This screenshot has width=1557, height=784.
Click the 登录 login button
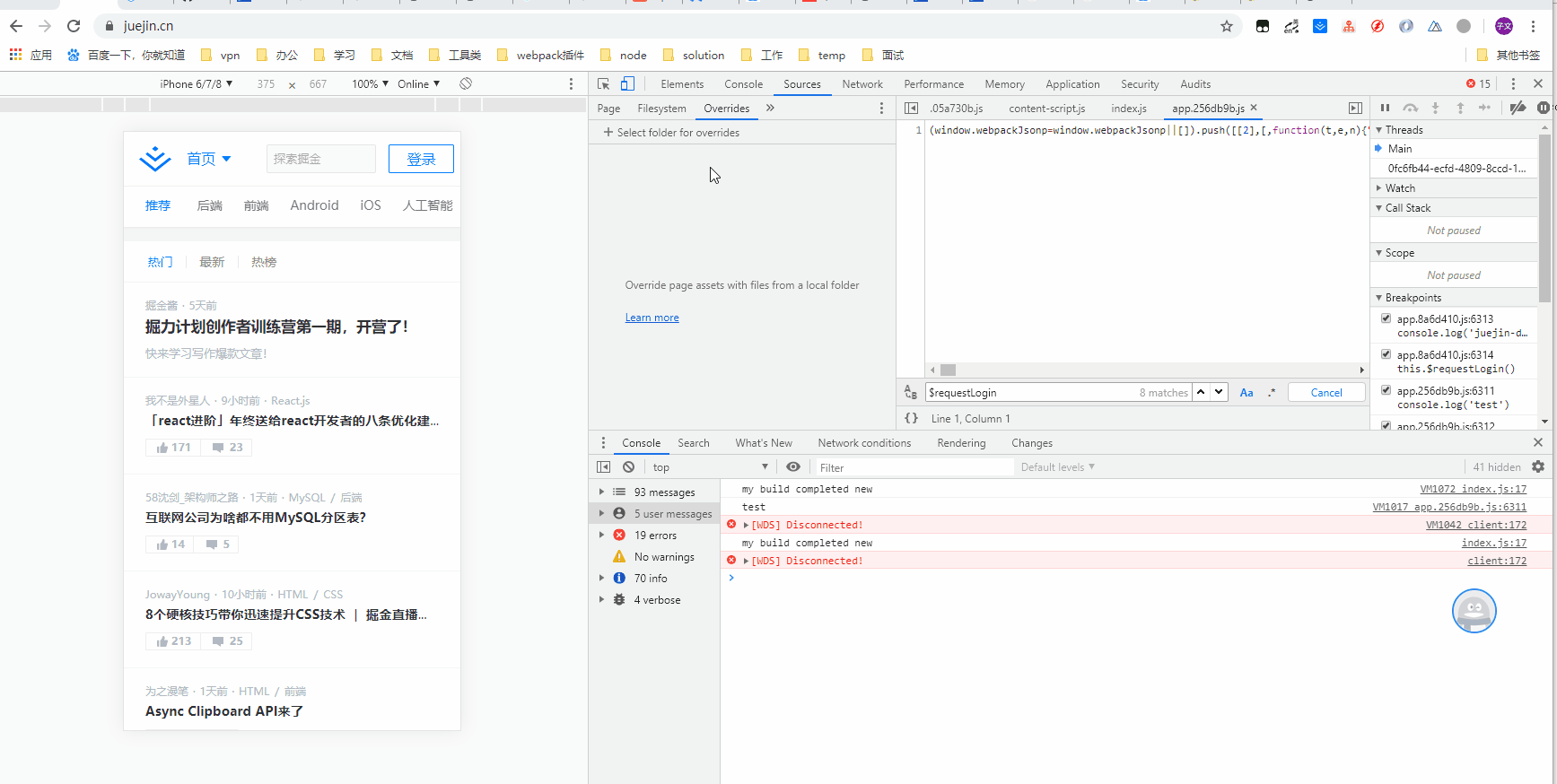421,159
